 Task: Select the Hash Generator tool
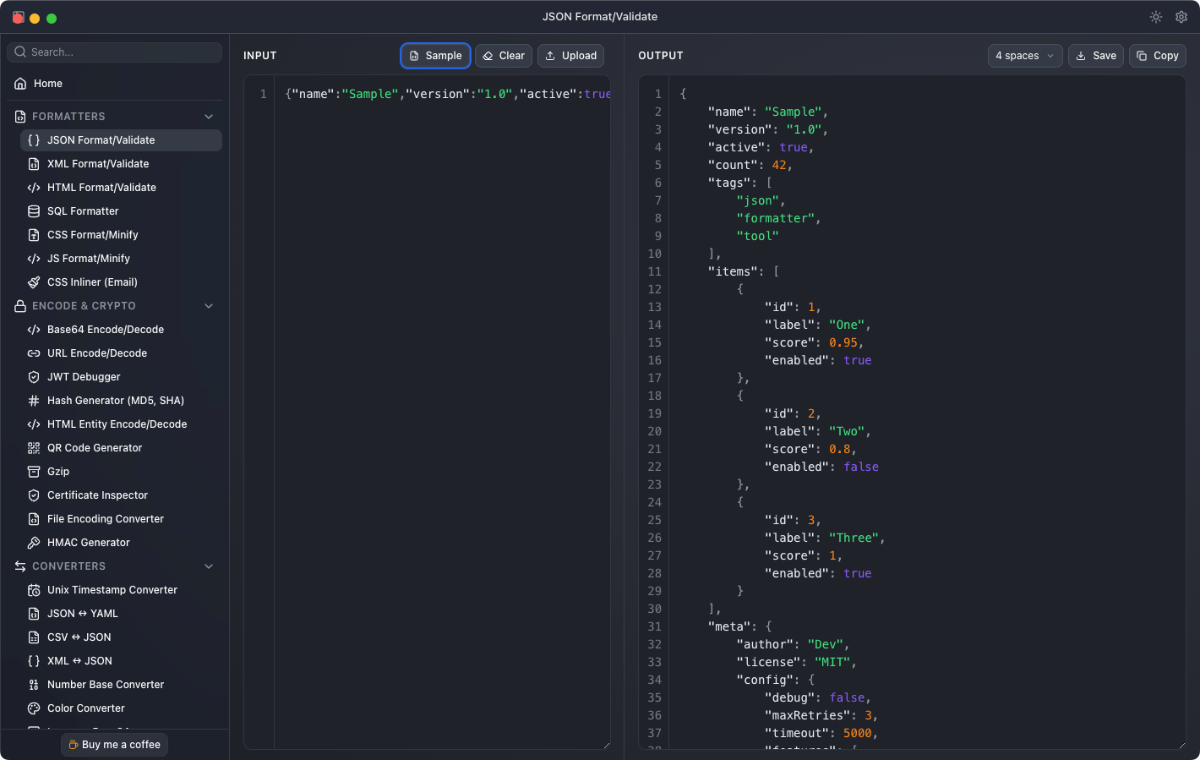(113, 400)
